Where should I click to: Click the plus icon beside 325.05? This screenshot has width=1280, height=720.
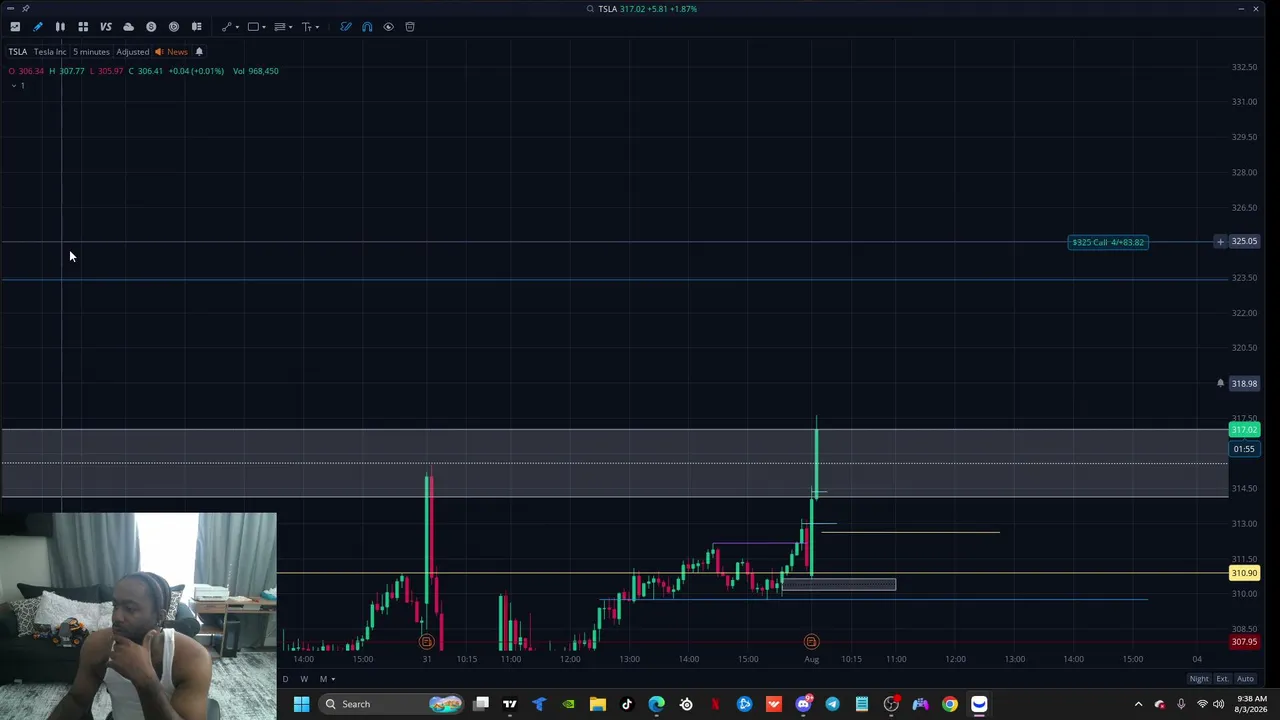click(x=1220, y=242)
